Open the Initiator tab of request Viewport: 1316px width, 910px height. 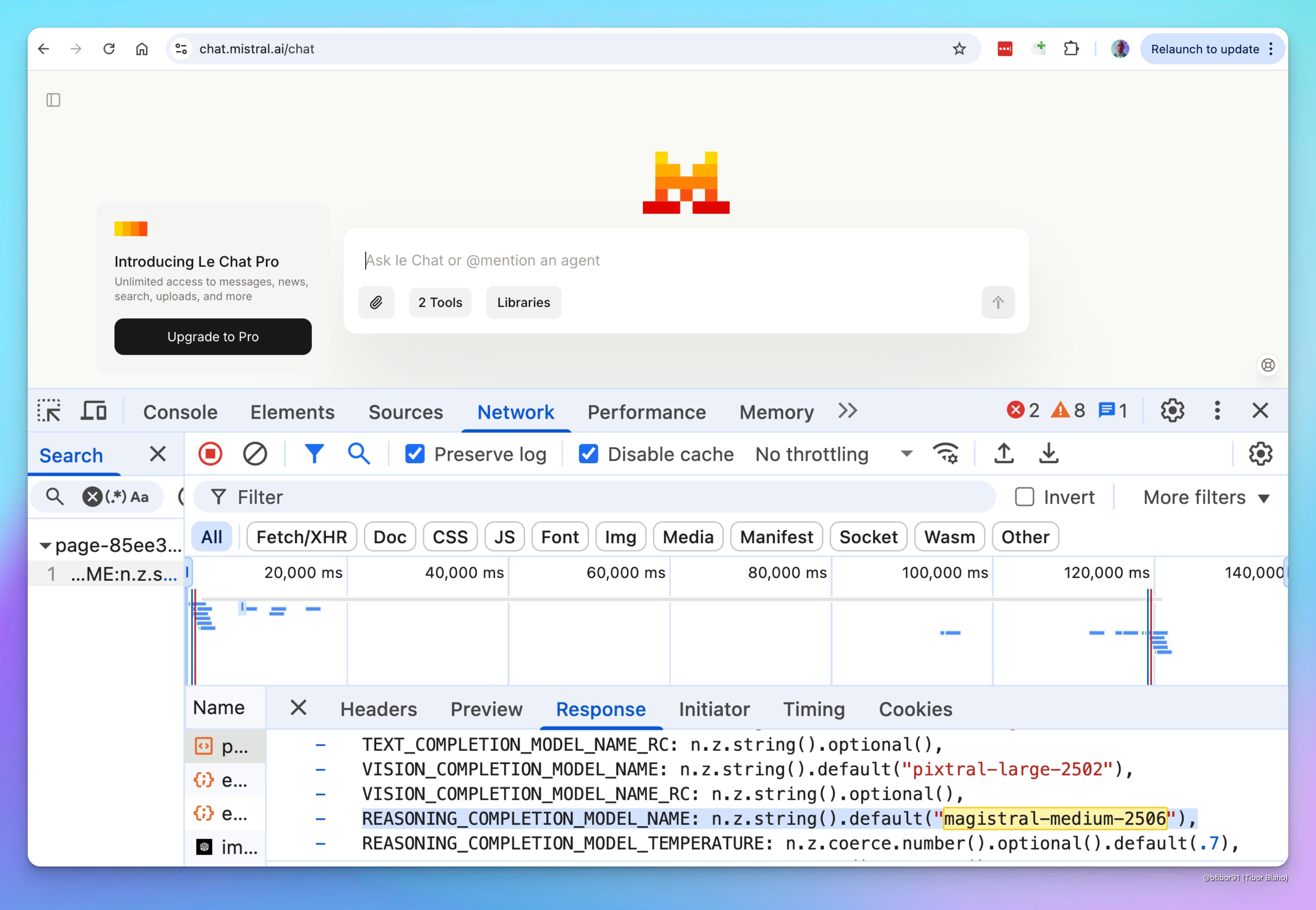click(714, 709)
